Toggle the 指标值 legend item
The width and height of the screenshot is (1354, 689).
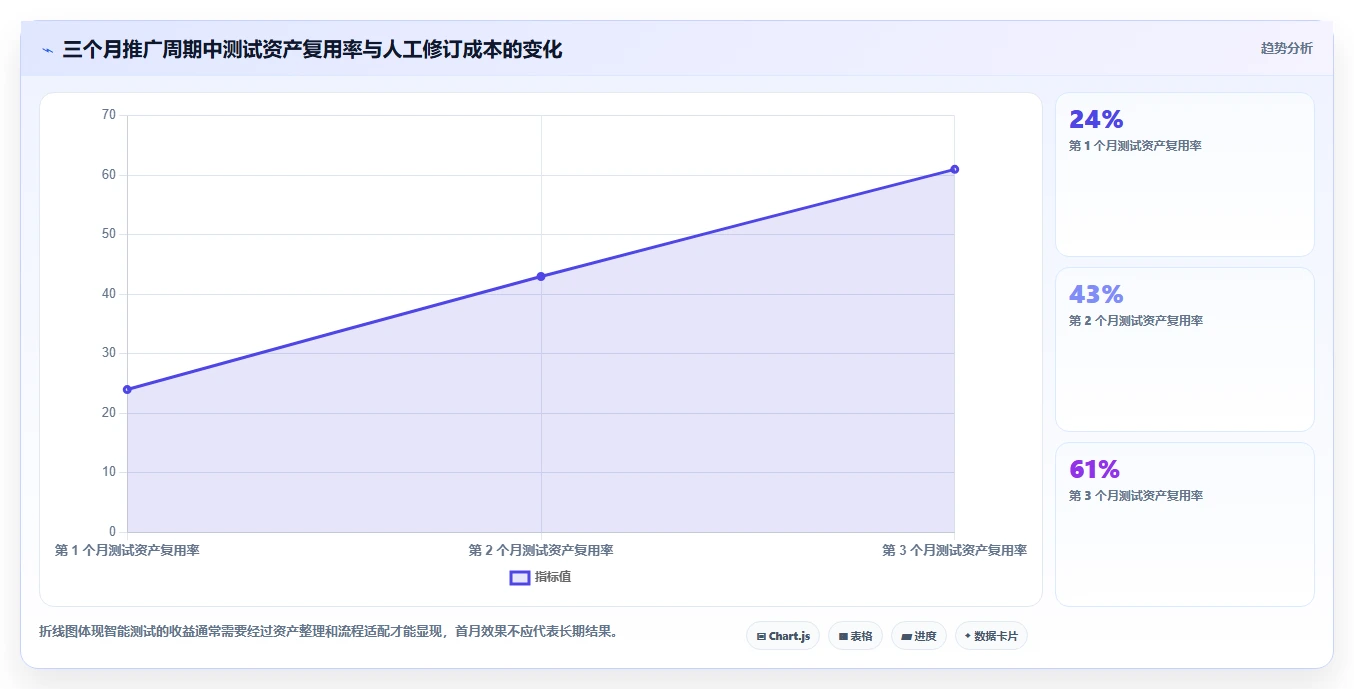pyautogui.click(x=541, y=577)
